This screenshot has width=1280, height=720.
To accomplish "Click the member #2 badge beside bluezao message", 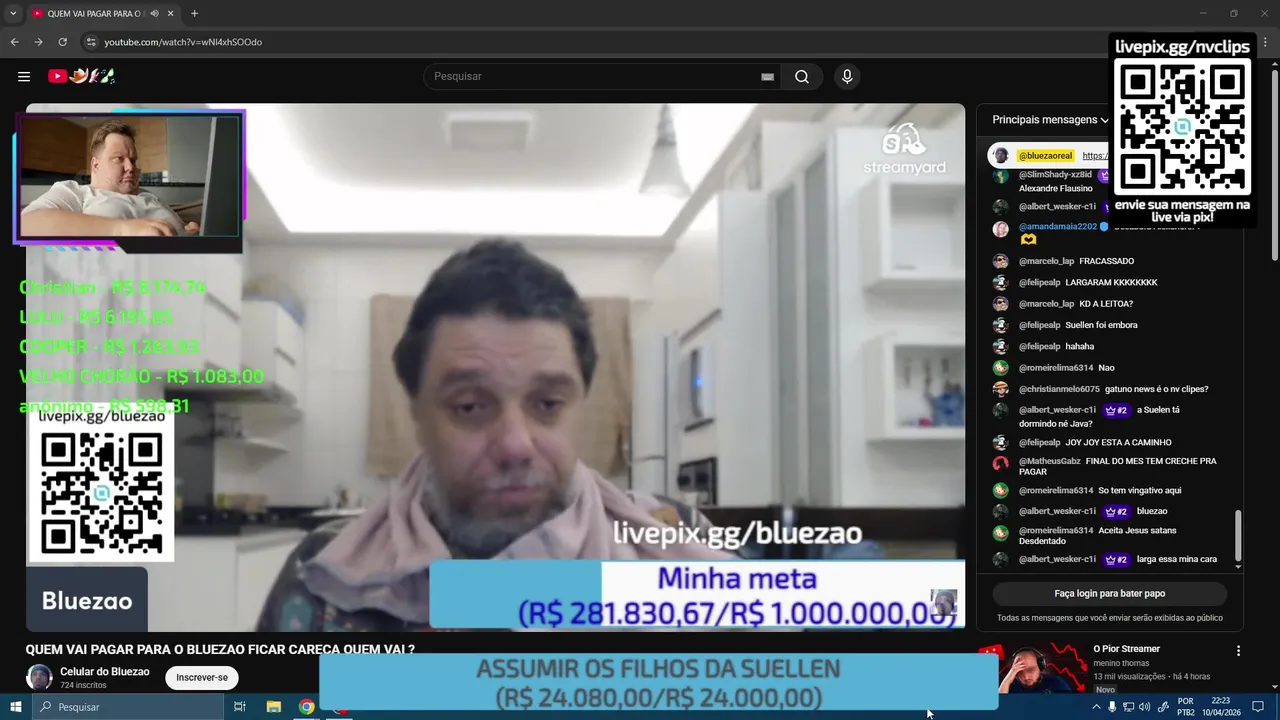I will click(1116, 511).
